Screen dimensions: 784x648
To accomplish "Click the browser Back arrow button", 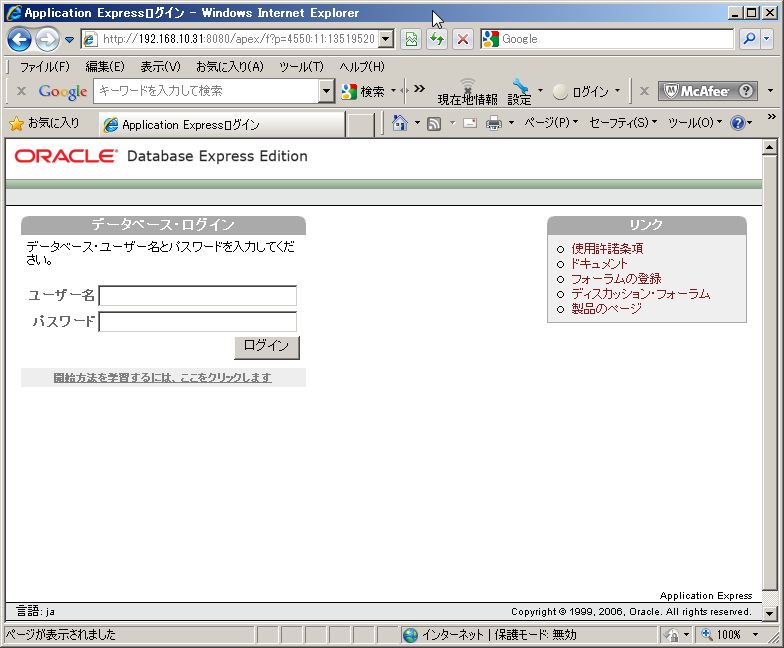I will click(20, 39).
